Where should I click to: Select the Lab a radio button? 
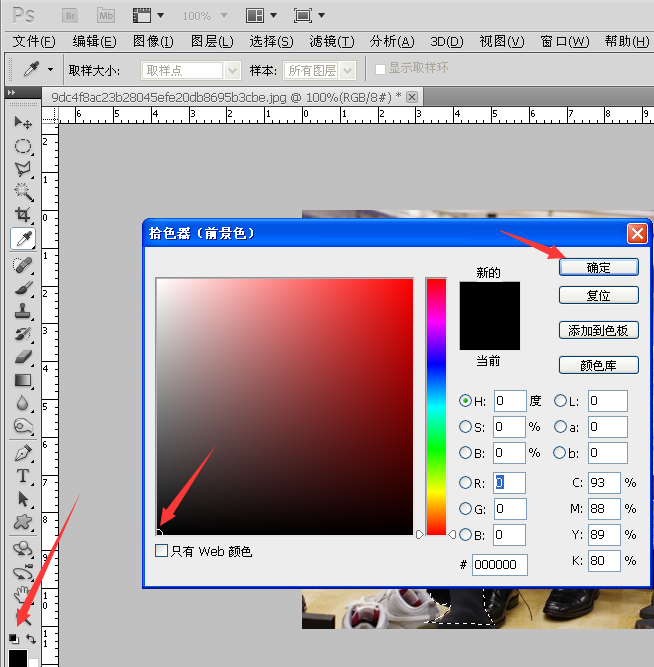pyautogui.click(x=560, y=427)
